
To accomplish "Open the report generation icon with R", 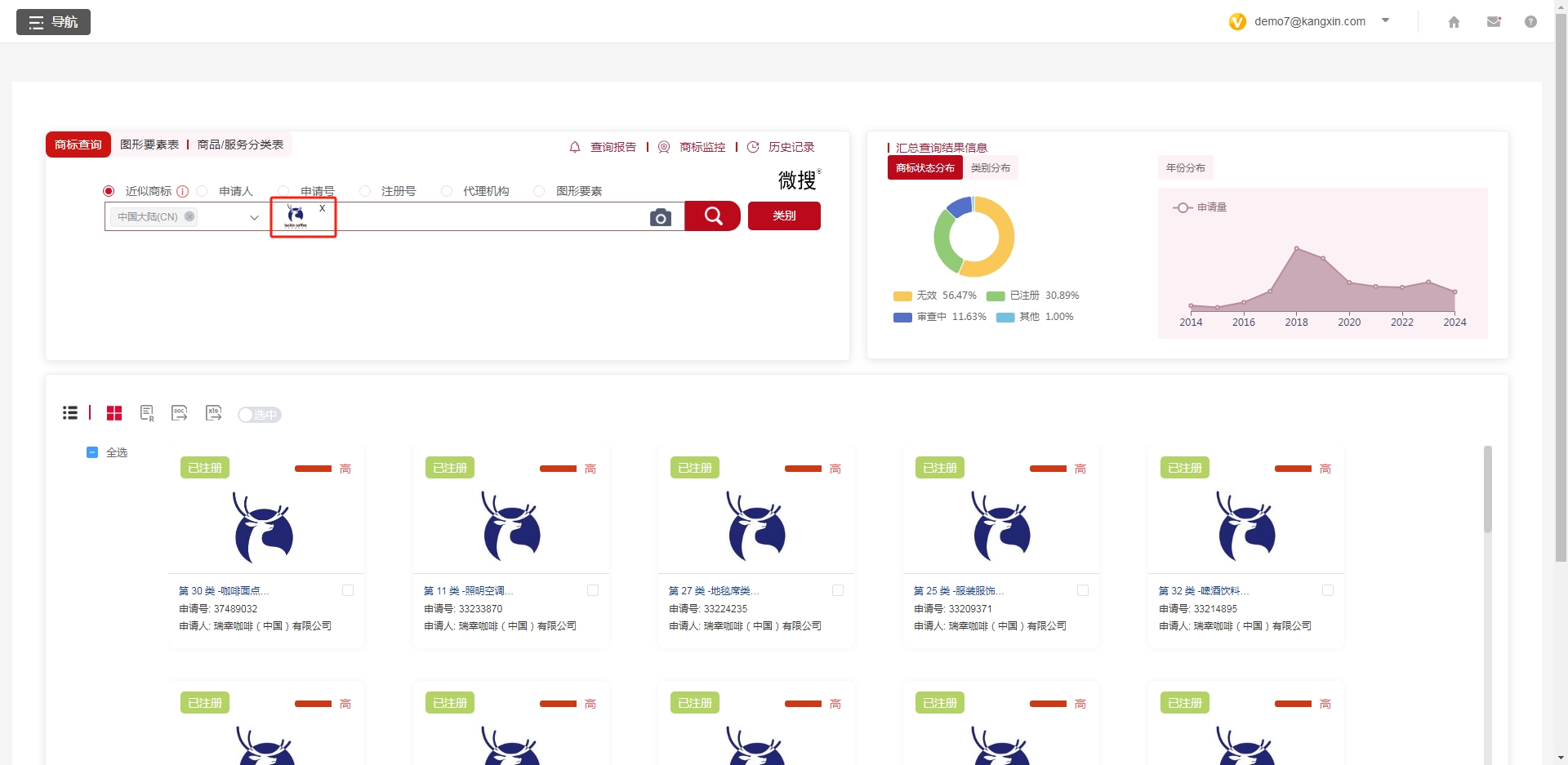I will [x=147, y=413].
